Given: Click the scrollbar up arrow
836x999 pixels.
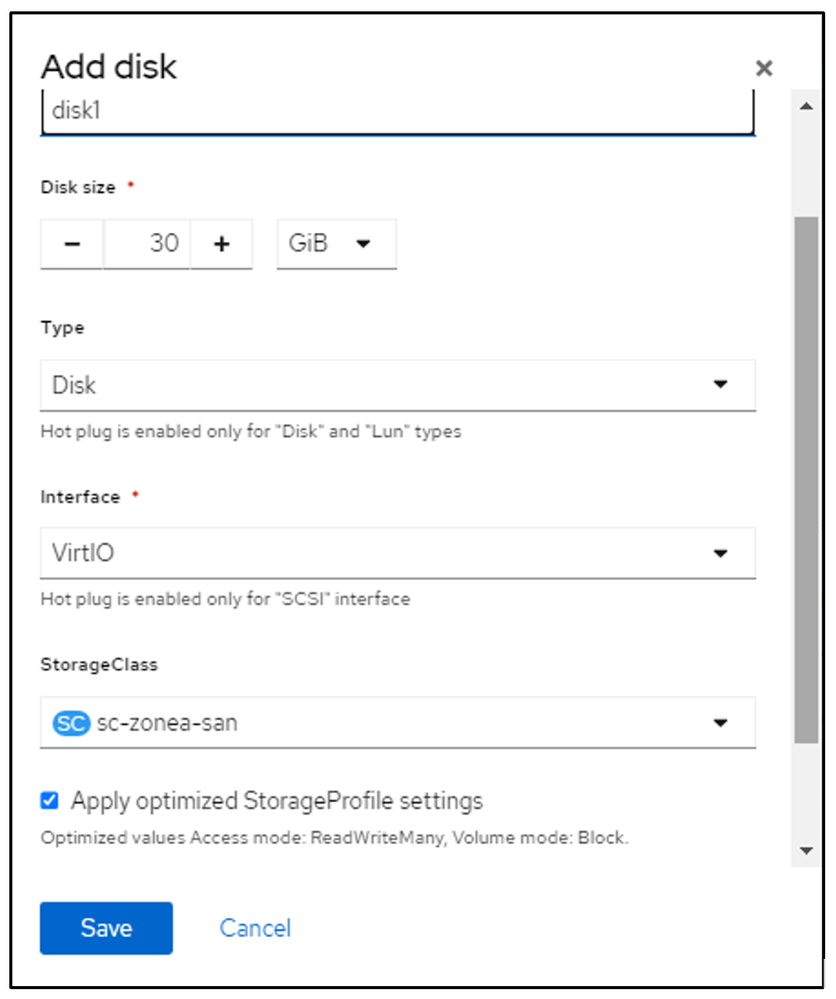Looking at the screenshot, I should tap(806, 106).
